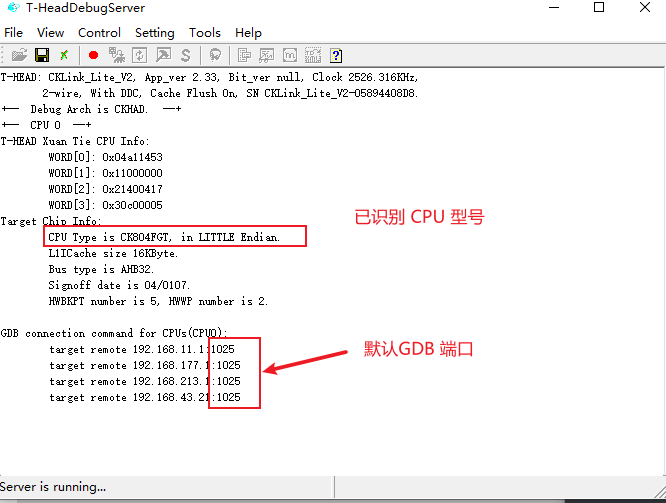Click the chart window toolbar icon

pyautogui.click(x=267, y=55)
